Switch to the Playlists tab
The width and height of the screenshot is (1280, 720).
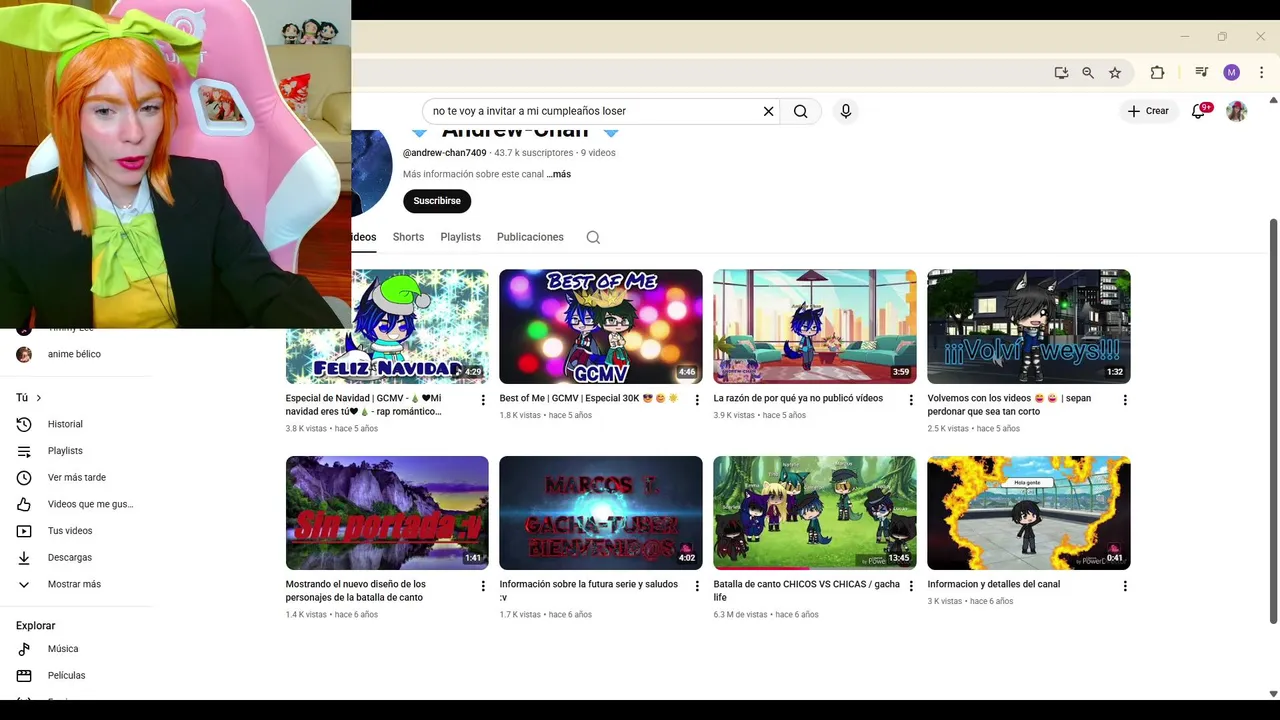(x=460, y=237)
